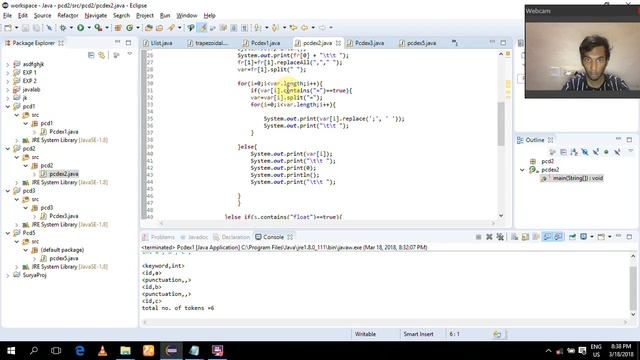This screenshot has width=640, height=360.
Task: Collapse pcdex2 class in Outline
Action: [522, 170]
